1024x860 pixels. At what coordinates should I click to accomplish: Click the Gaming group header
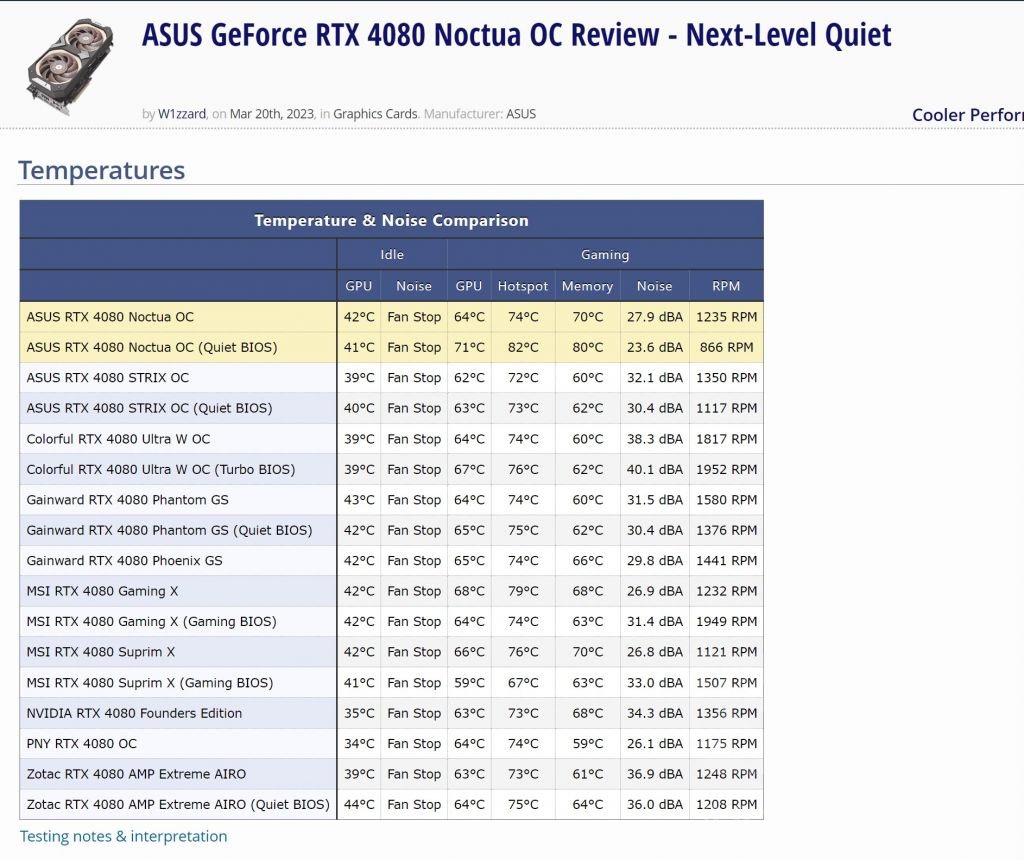[605, 254]
